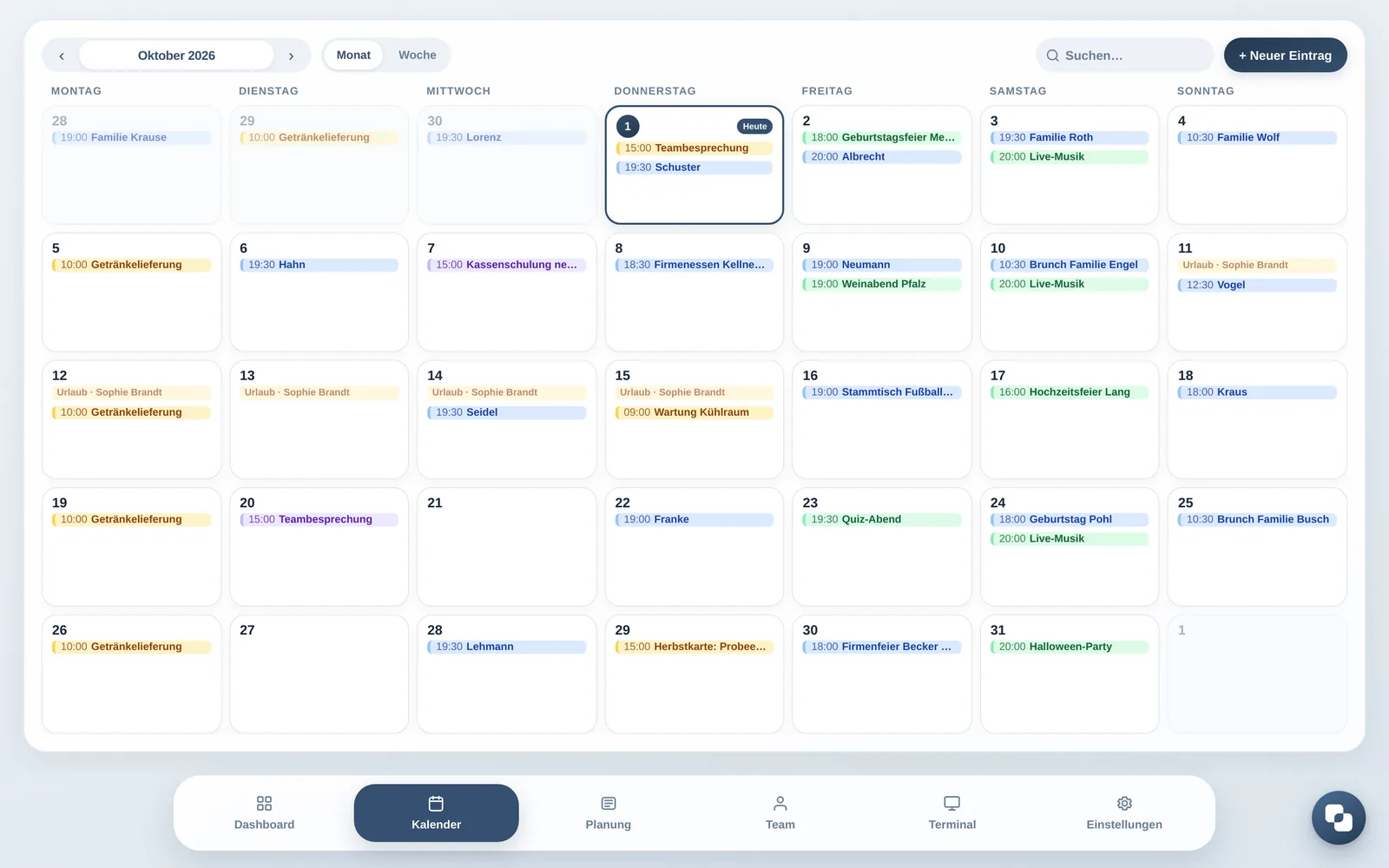Viewport: 1389px width, 868px height.
Task: Open Einstellungen settings
Action: click(1124, 813)
